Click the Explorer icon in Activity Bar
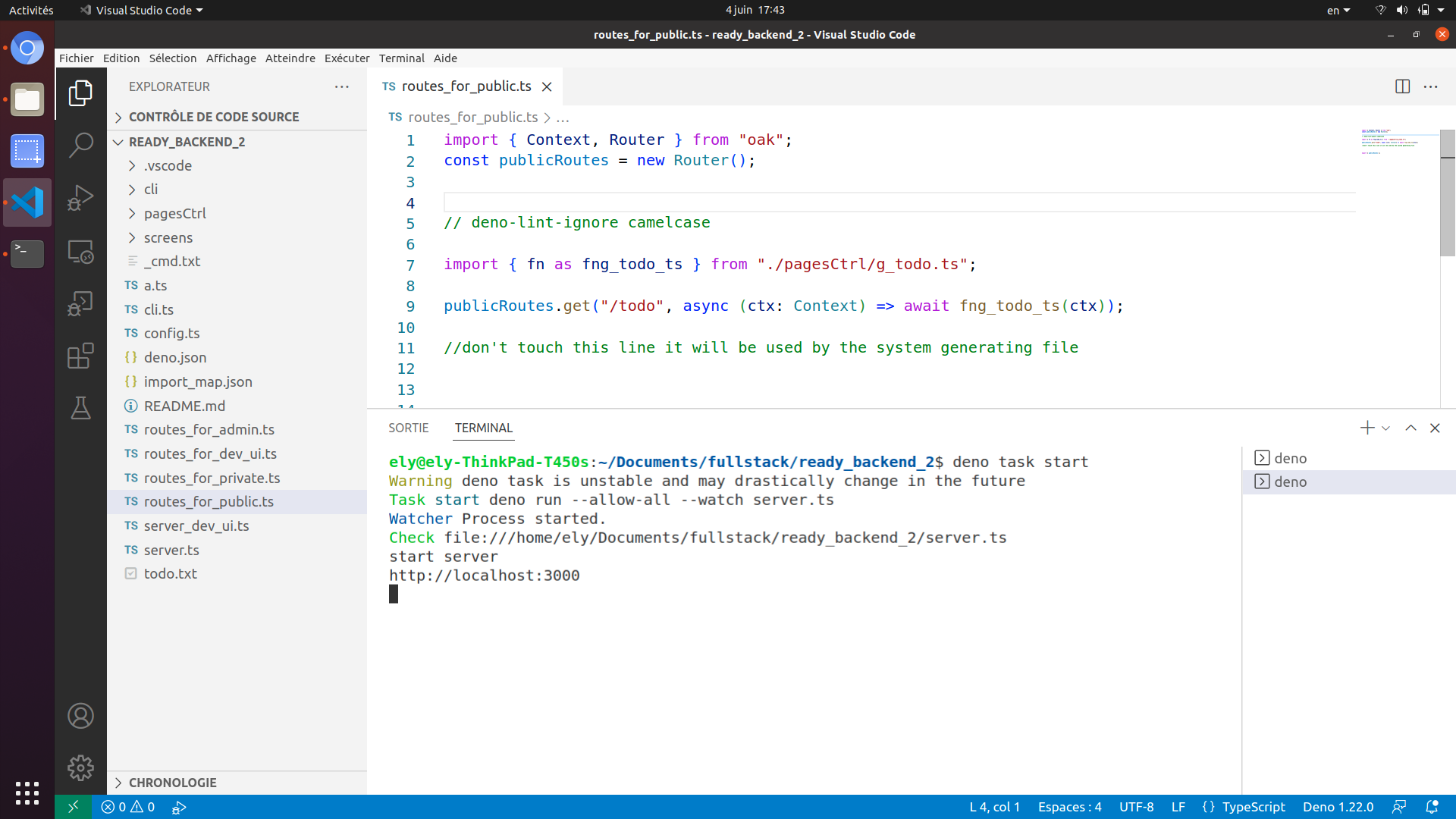 coord(80,93)
